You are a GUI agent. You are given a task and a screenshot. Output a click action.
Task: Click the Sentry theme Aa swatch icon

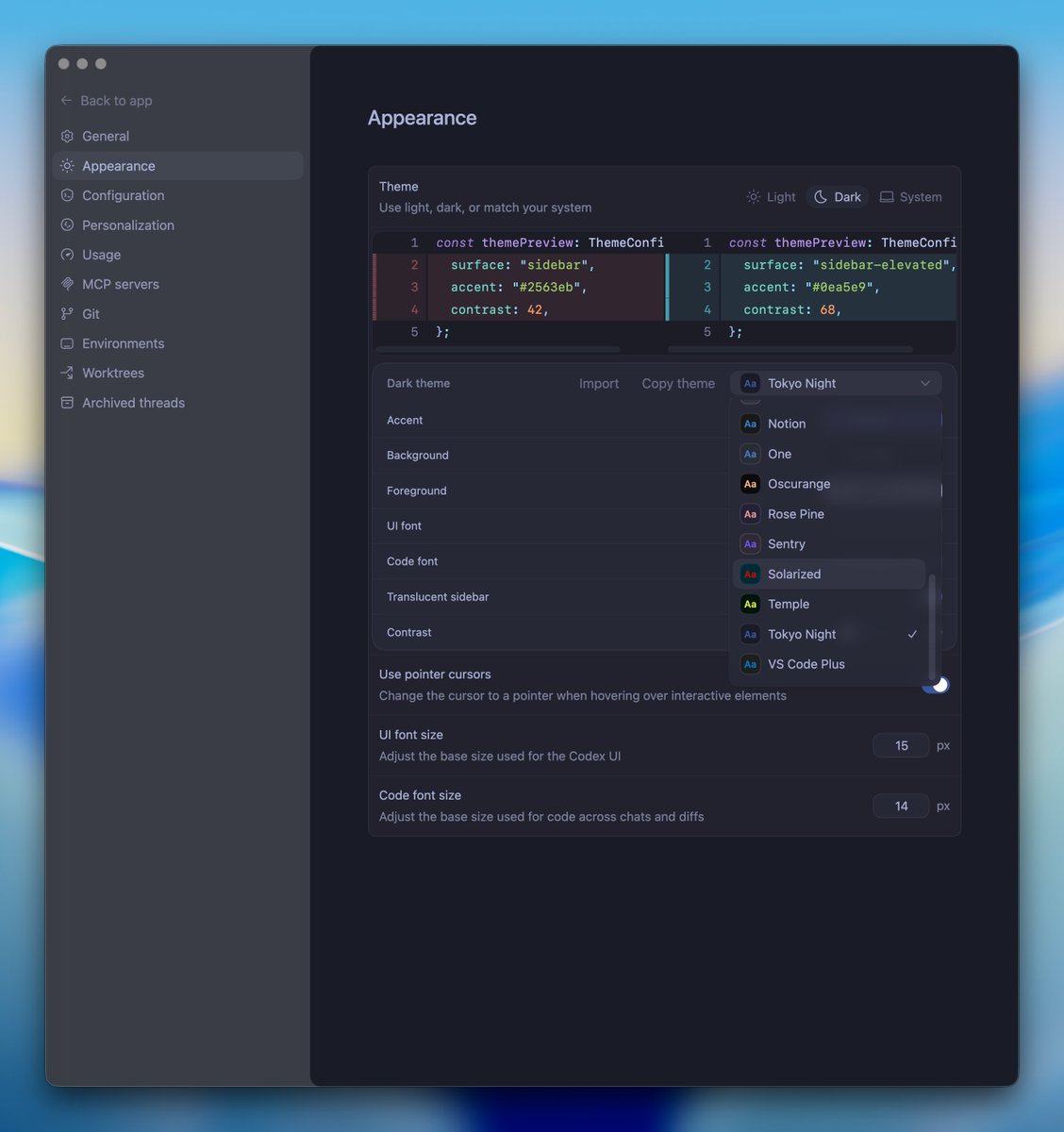pos(750,544)
